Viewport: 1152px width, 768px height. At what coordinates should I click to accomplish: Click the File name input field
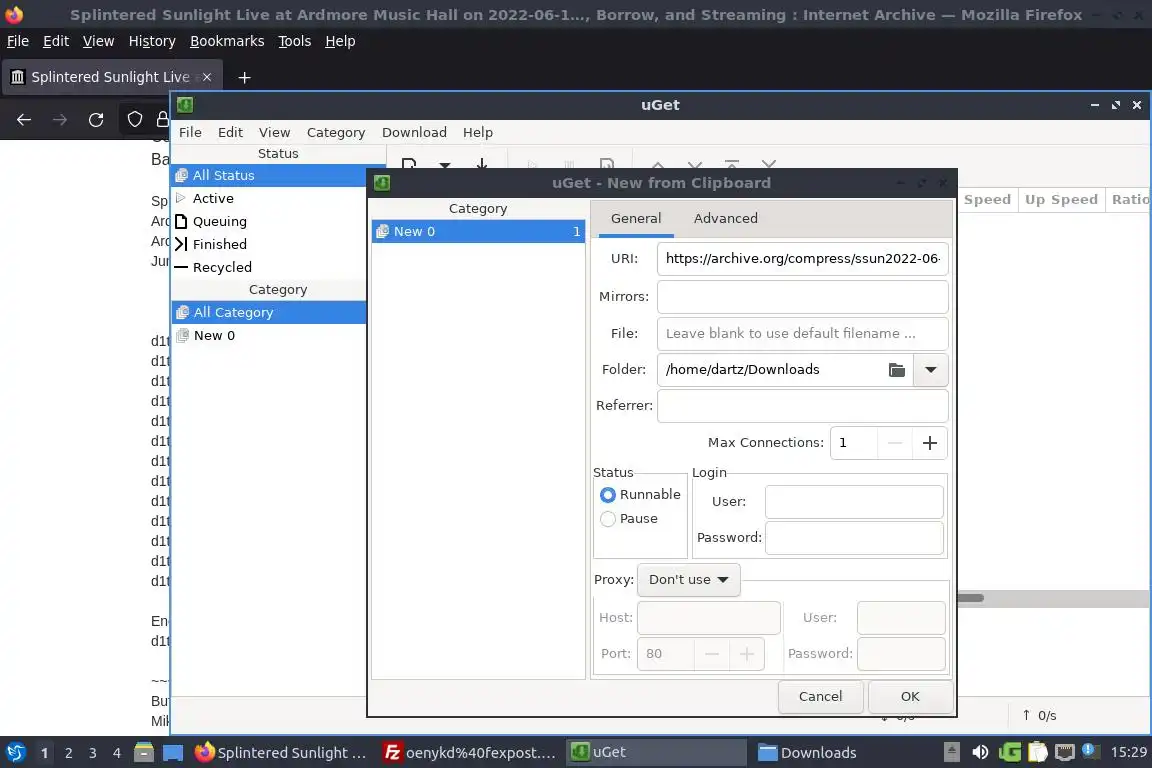pyautogui.click(x=802, y=334)
